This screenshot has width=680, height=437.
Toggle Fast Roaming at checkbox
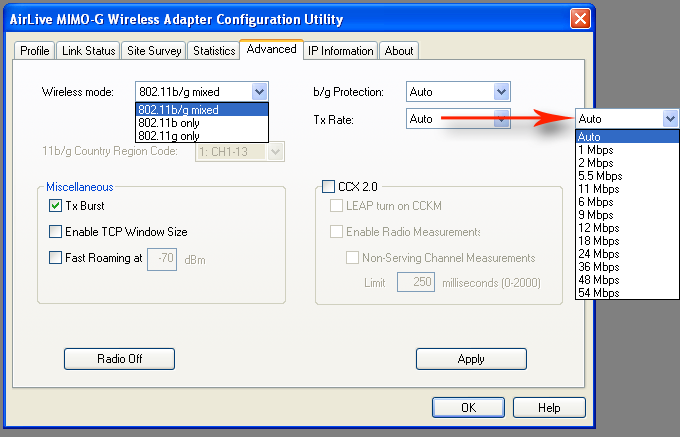pyautogui.click(x=55, y=258)
